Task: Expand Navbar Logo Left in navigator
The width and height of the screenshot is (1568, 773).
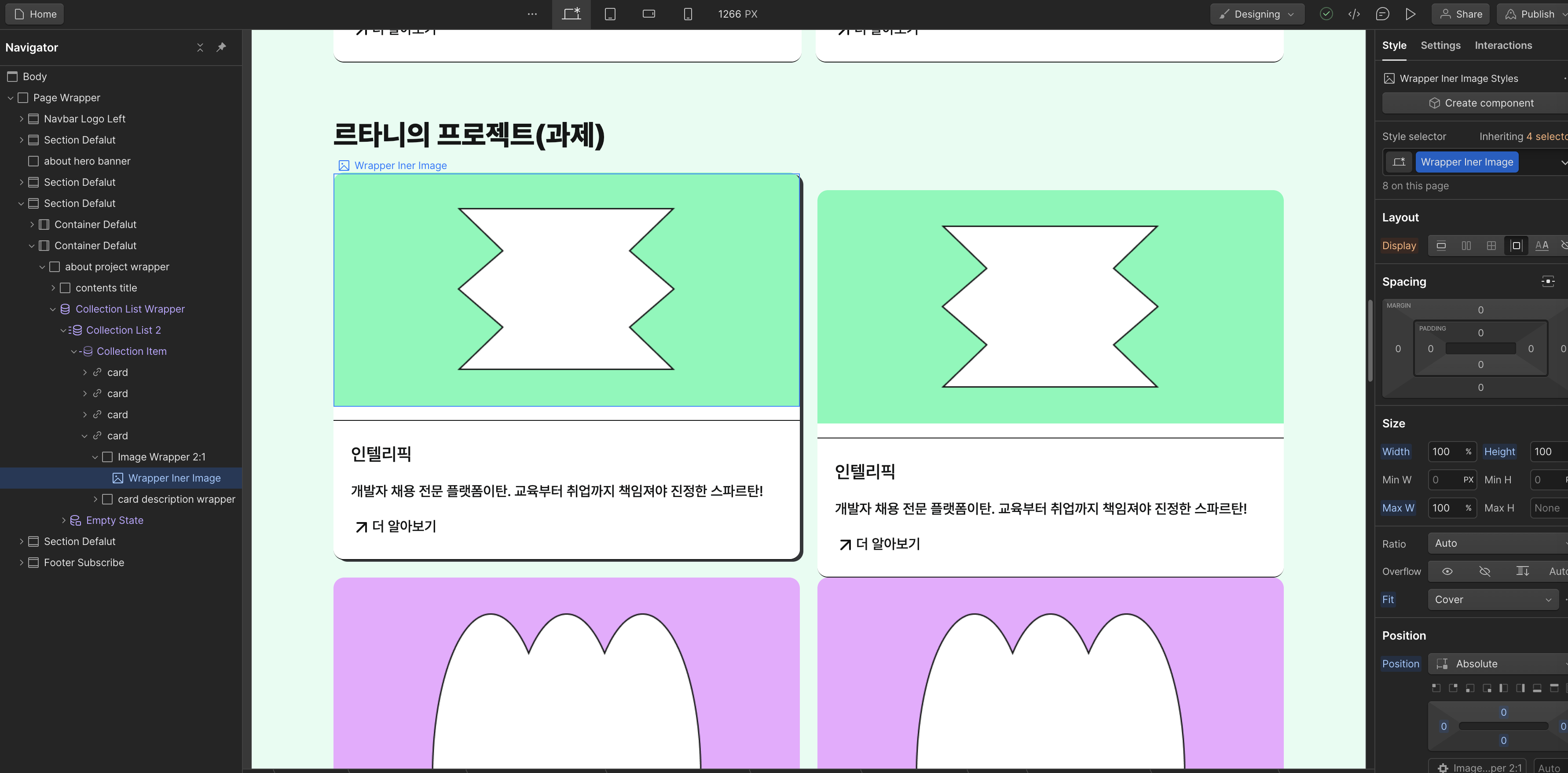Action: (21, 119)
